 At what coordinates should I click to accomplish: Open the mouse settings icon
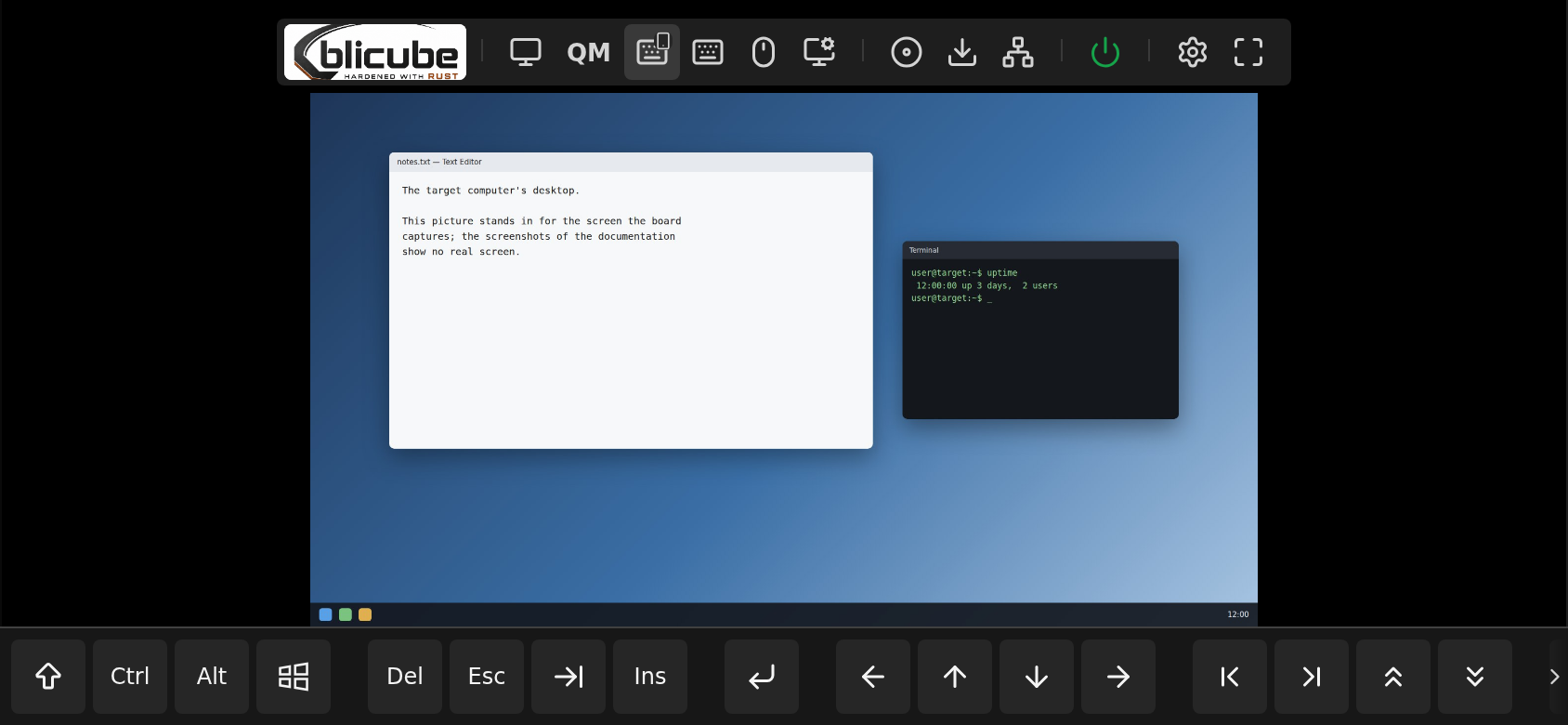tap(764, 52)
